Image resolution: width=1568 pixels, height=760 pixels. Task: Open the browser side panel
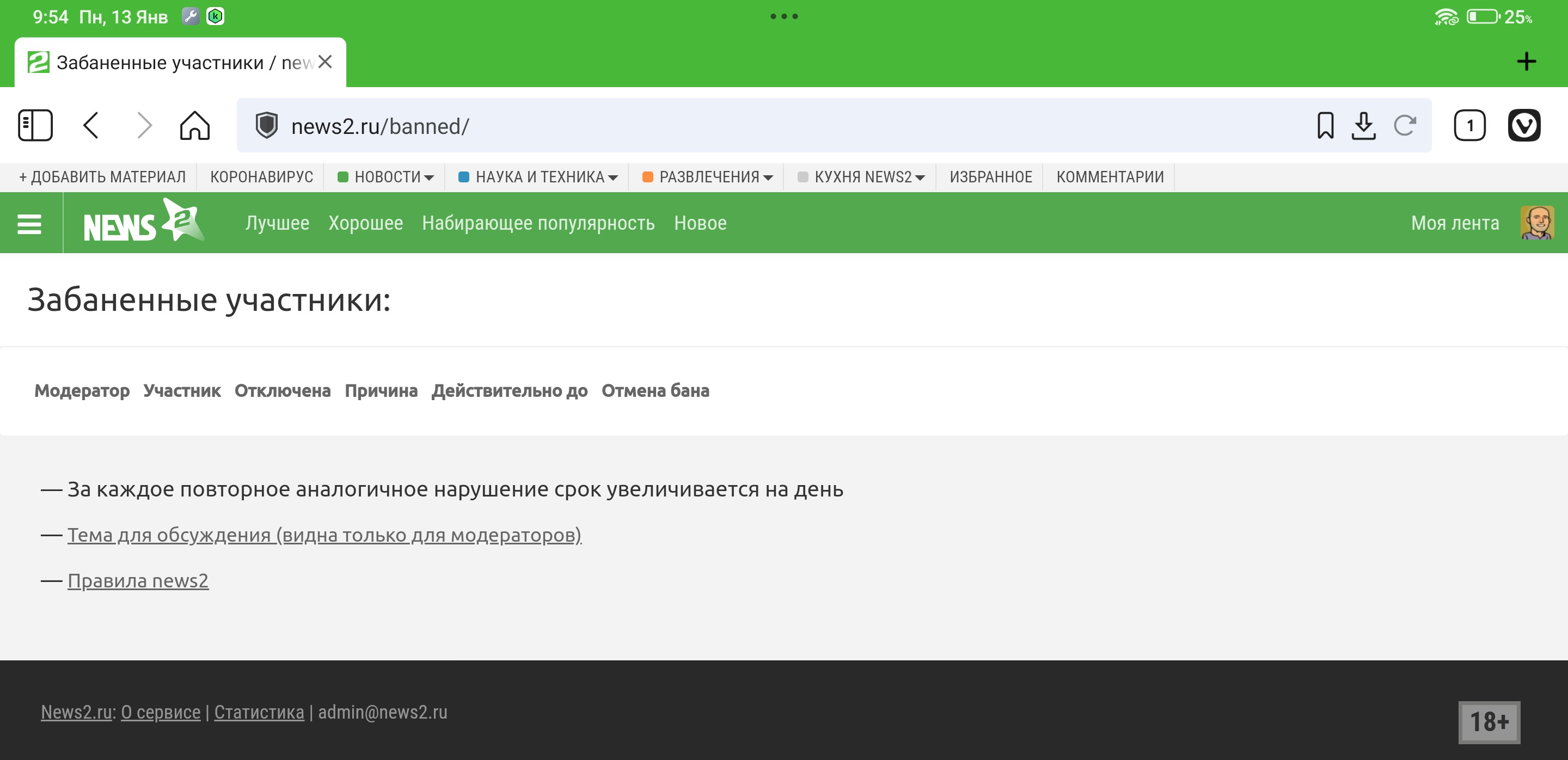[35, 126]
